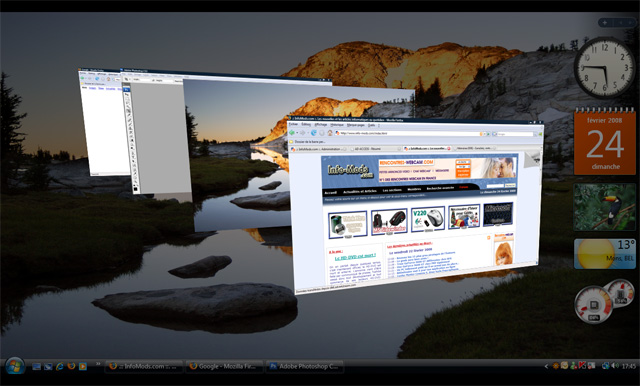The height and width of the screenshot is (386, 640).
Task: Click gaming mouse product thumbnail
Action: pos(389,222)
